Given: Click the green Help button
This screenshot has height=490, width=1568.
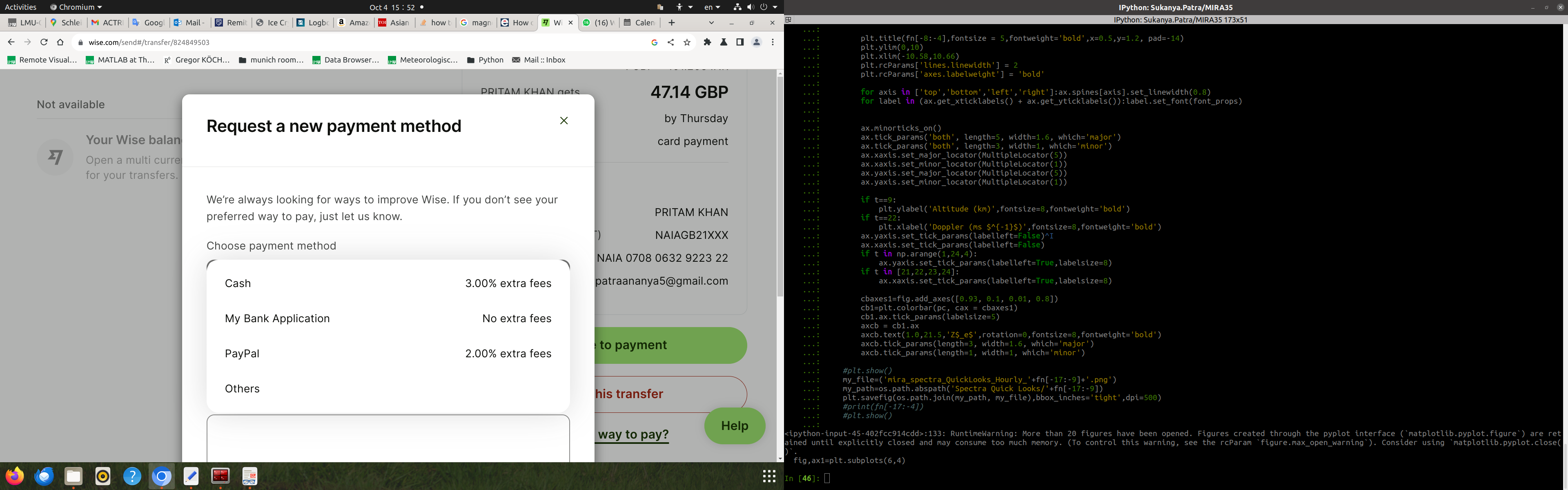Looking at the screenshot, I should click(x=734, y=425).
